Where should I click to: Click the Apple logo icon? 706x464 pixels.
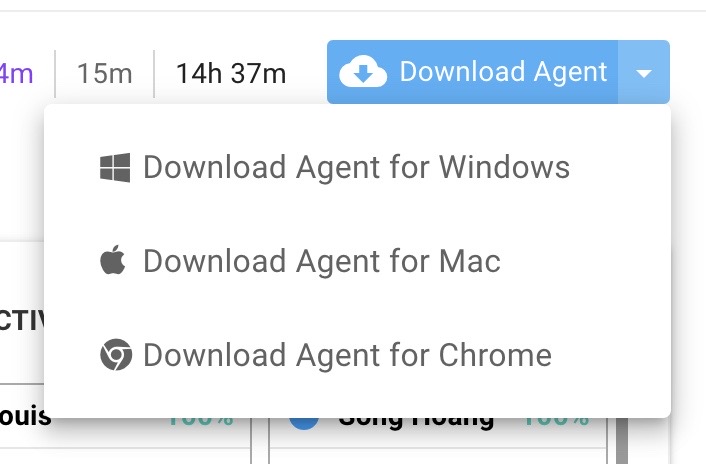(113, 260)
